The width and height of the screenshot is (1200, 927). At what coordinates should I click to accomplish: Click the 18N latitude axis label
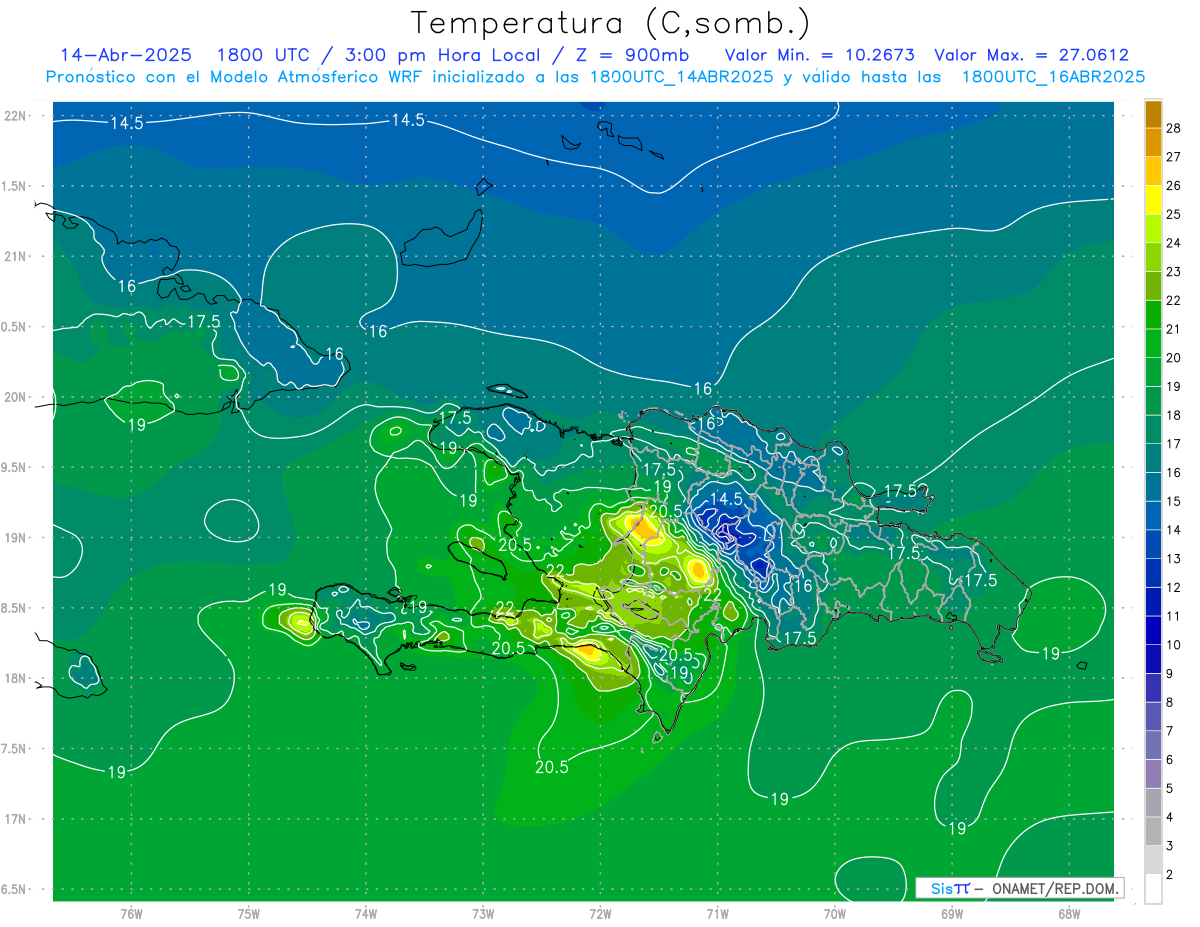(x=17, y=678)
